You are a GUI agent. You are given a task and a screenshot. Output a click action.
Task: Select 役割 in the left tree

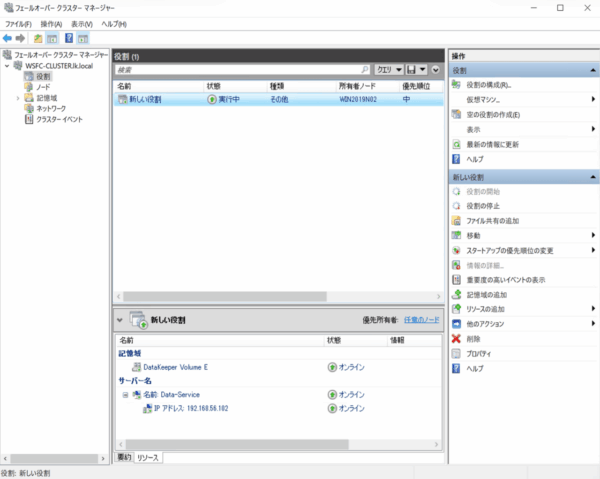coord(43,77)
